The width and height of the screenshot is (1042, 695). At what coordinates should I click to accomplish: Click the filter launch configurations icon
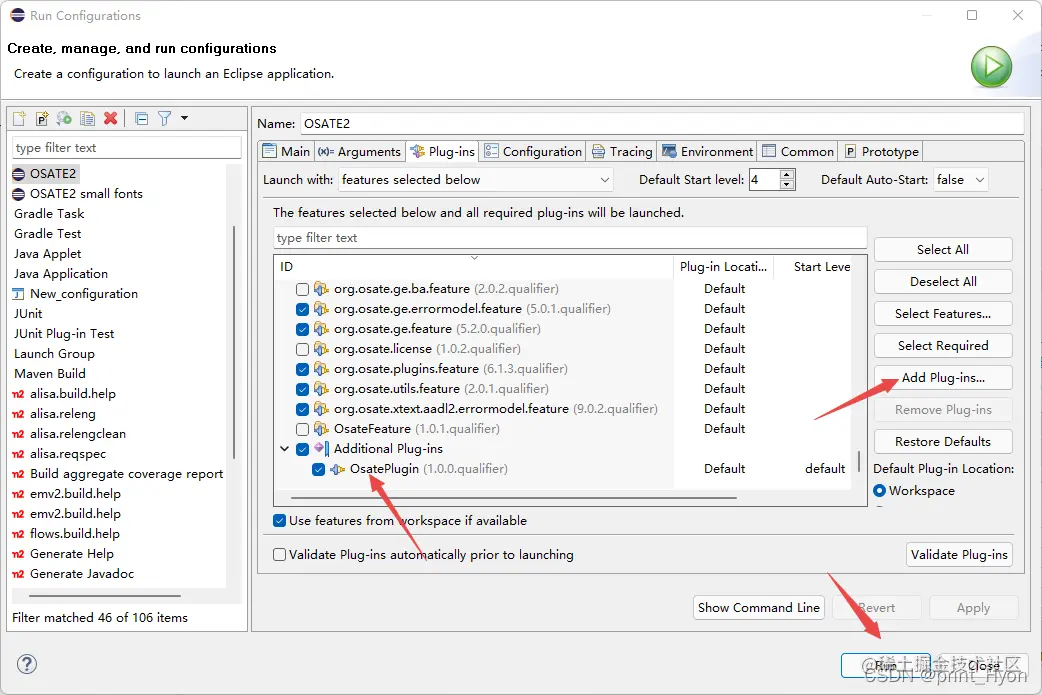pyautogui.click(x=164, y=118)
